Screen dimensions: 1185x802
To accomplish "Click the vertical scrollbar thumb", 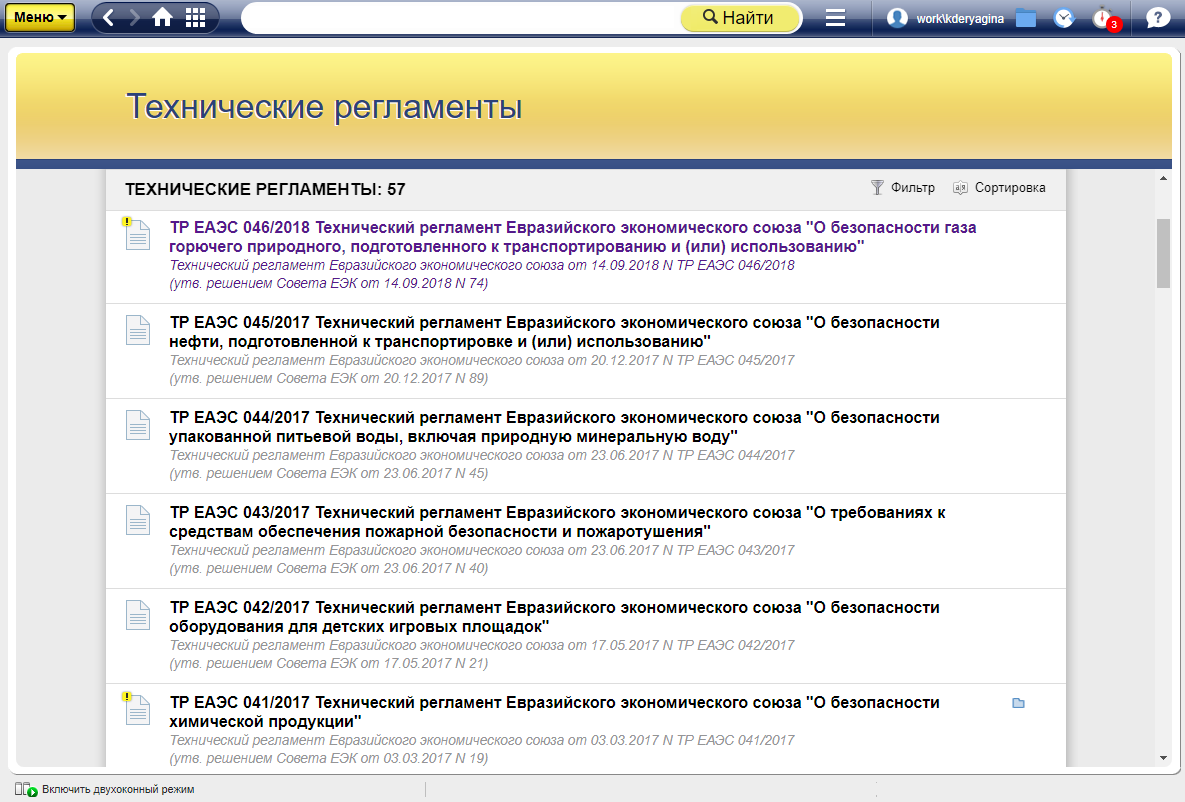I will (x=1163, y=253).
